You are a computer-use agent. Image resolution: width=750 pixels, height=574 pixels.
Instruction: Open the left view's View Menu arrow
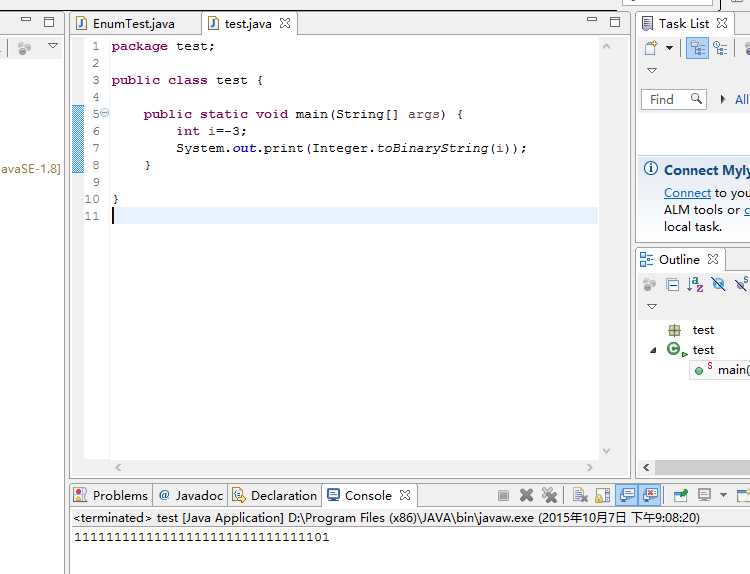click(53, 46)
